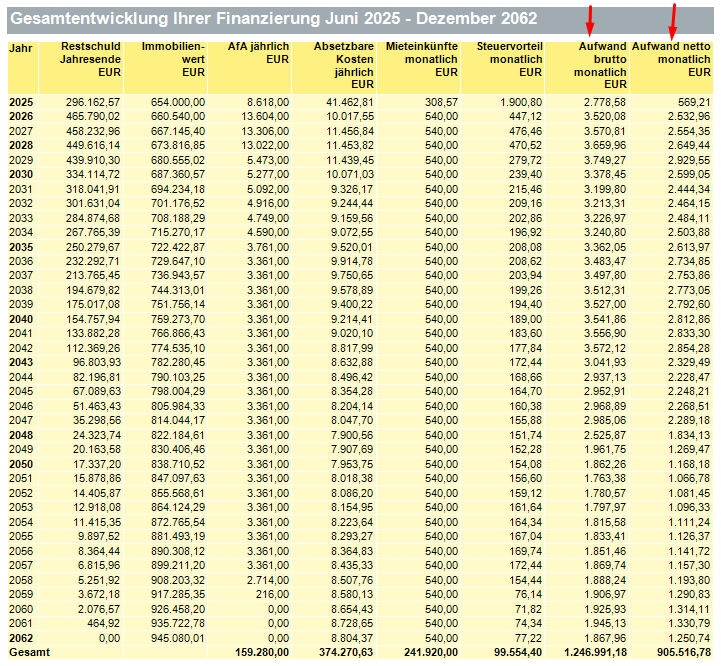Click Steuervorteil value 476,46
Viewport: 721px width, 666px height.
526,131
